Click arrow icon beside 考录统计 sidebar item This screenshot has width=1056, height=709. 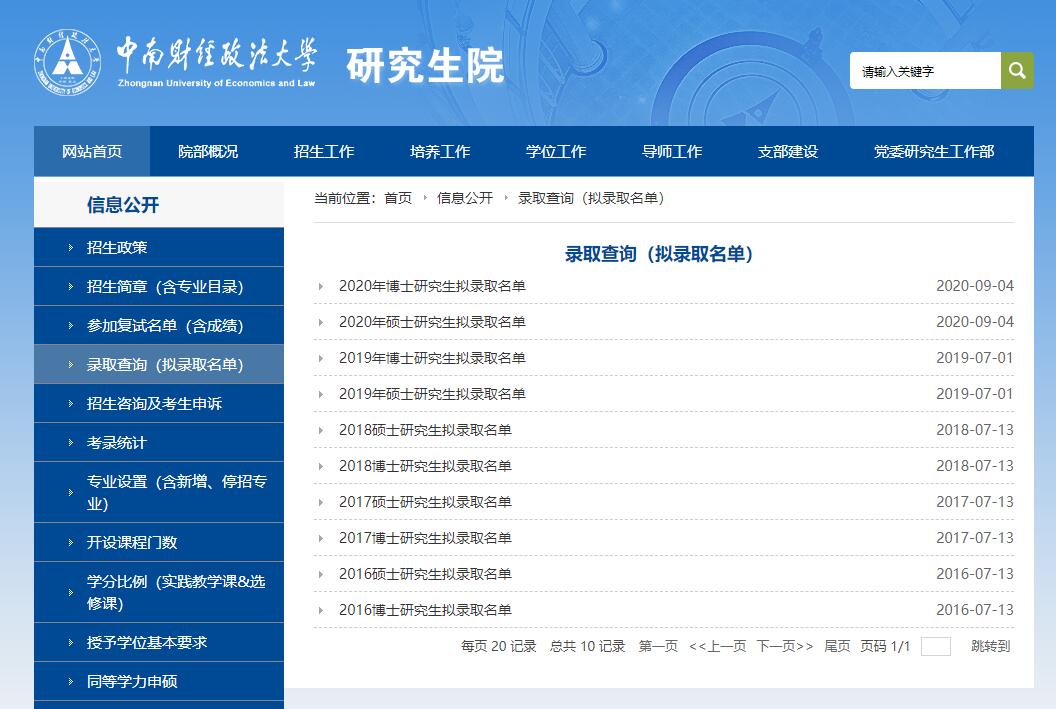click(x=70, y=443)
